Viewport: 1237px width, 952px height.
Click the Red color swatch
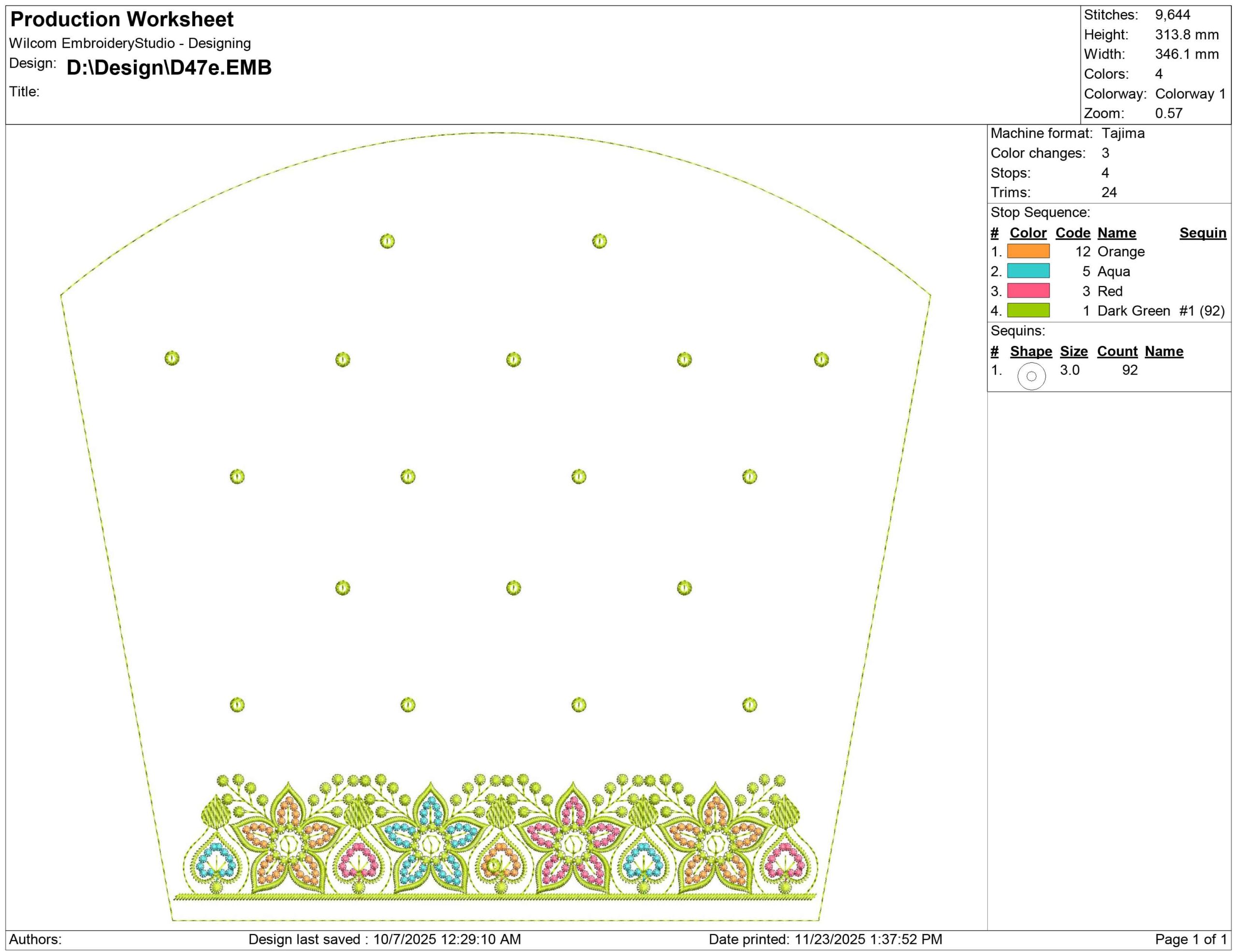(1028, 291)
